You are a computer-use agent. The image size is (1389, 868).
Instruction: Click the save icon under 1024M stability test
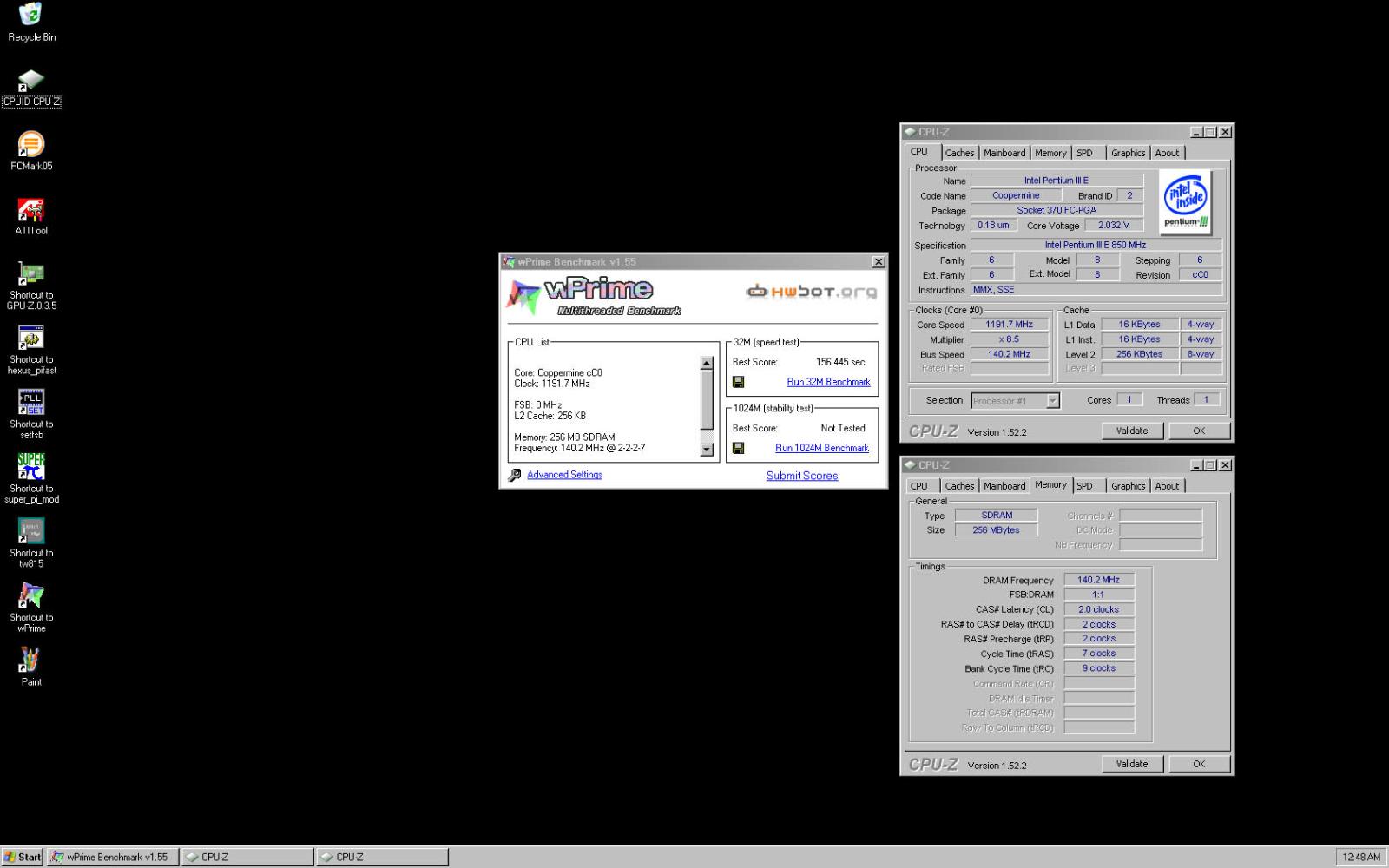(738, 448)
